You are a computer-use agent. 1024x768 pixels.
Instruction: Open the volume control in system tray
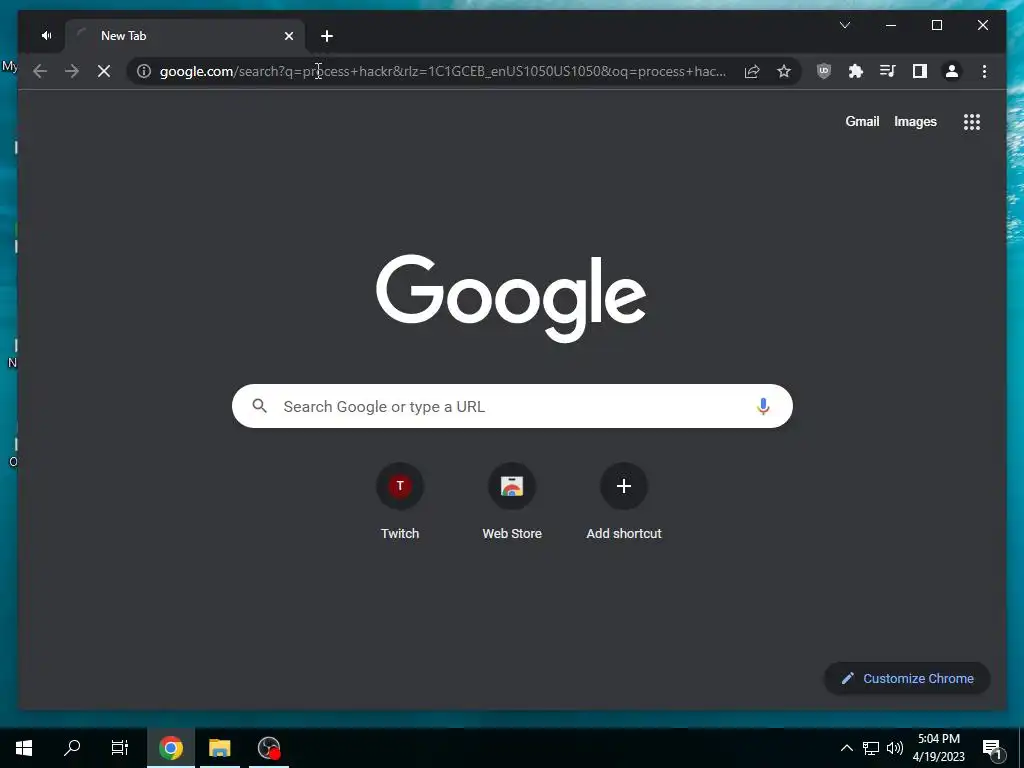click(x=895, y=748)
